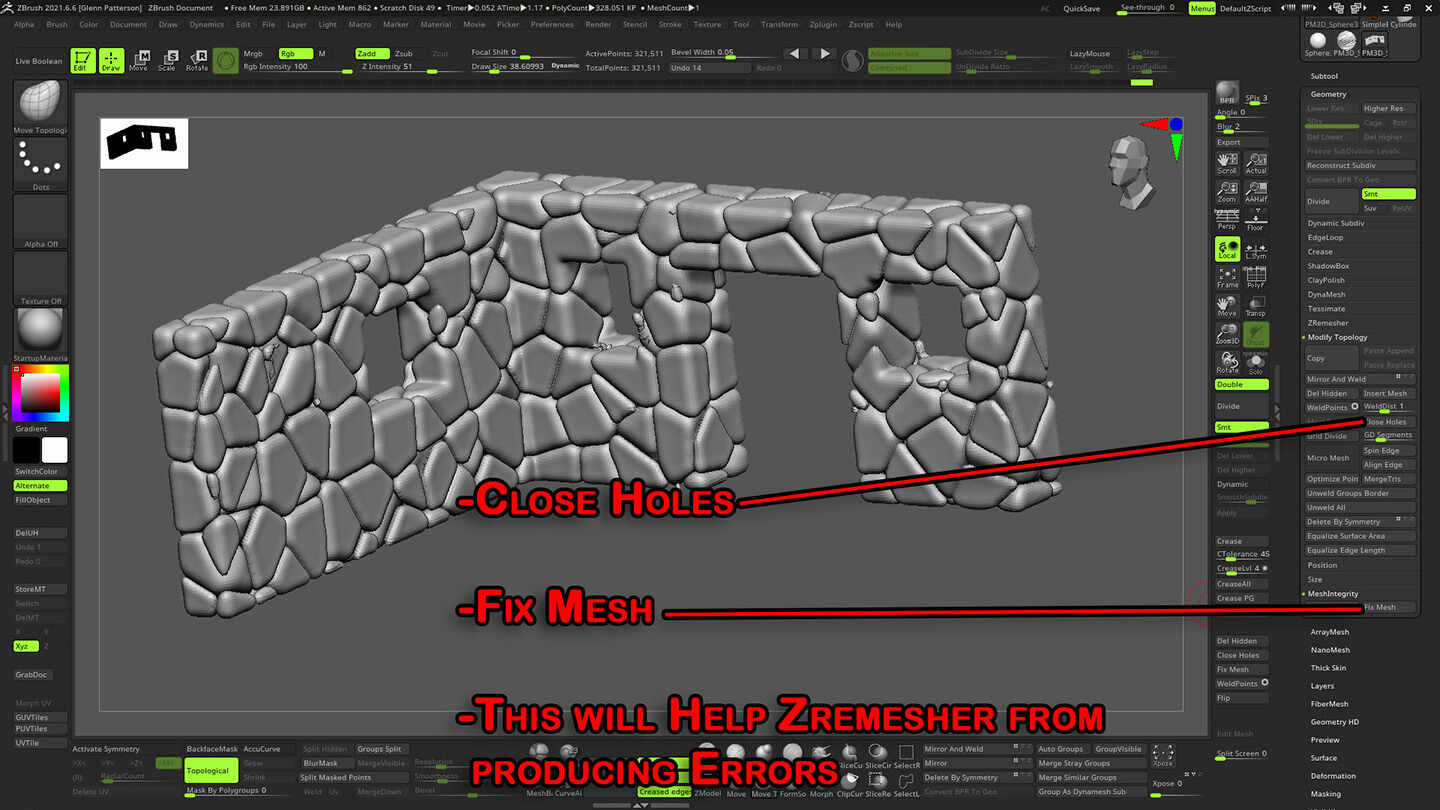Screen dimensions: 1440x810
Task: Click the Local pivot icon in right shelf
Action: [1225, 248]
